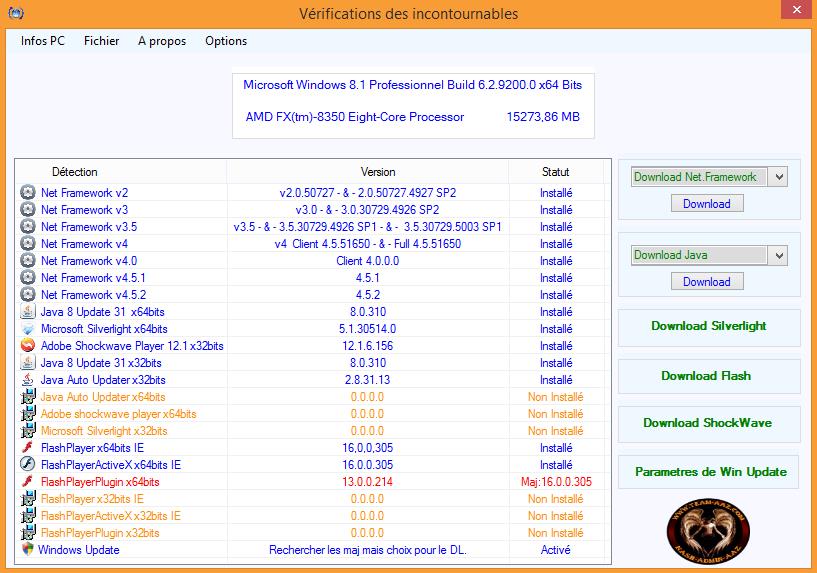
Task: Select version text 2.8.31.13
Action: click(367, 380)
